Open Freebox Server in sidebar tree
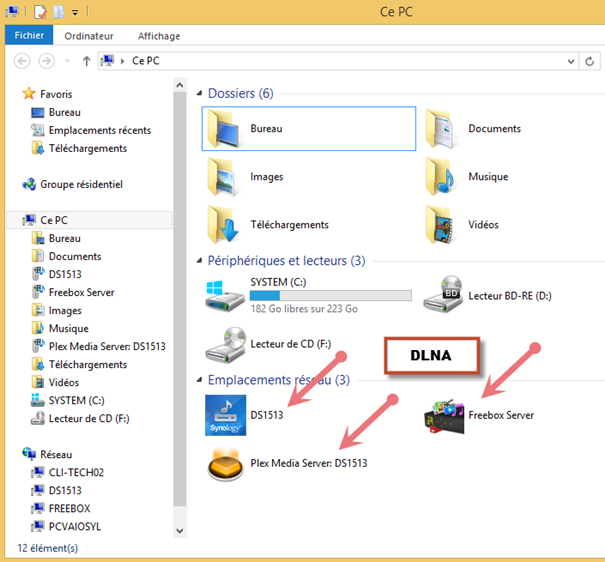 (81, 292)
